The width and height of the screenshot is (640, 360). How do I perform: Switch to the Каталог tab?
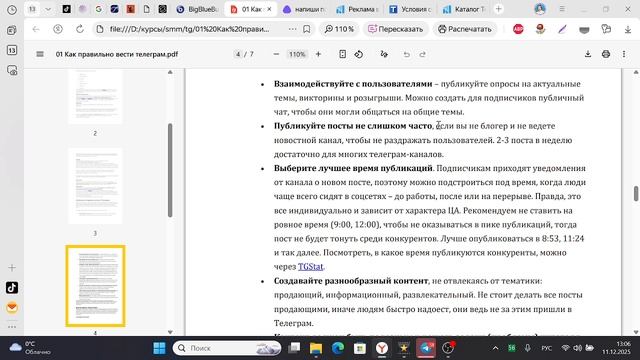coord(464,9)
